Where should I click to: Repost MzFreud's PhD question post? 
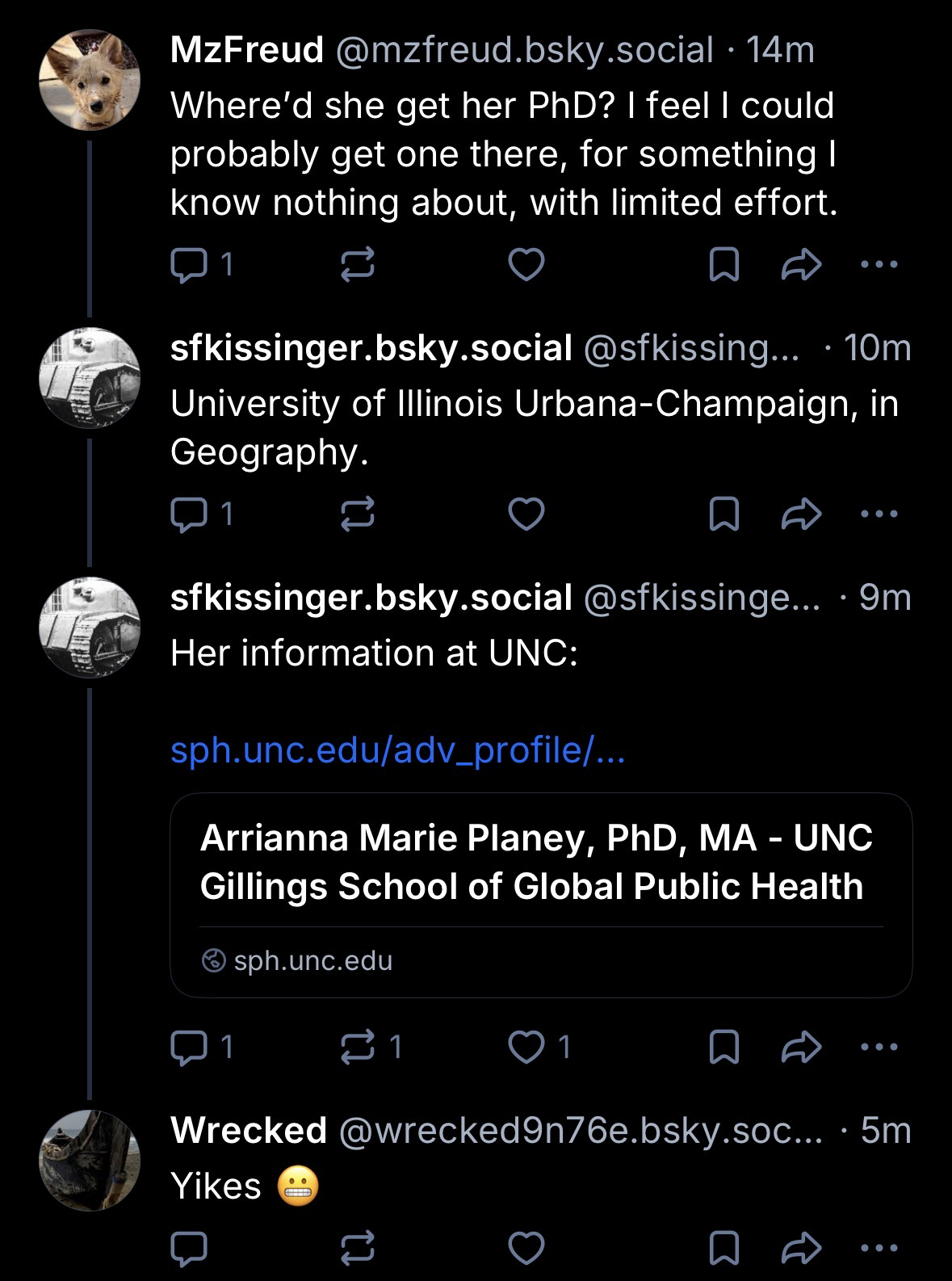(358, 265)
